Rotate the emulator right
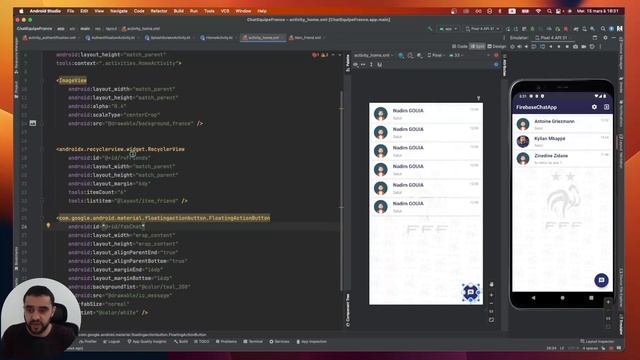The width and height of the screenshot is (640, 360). click(x=542, y=47)
